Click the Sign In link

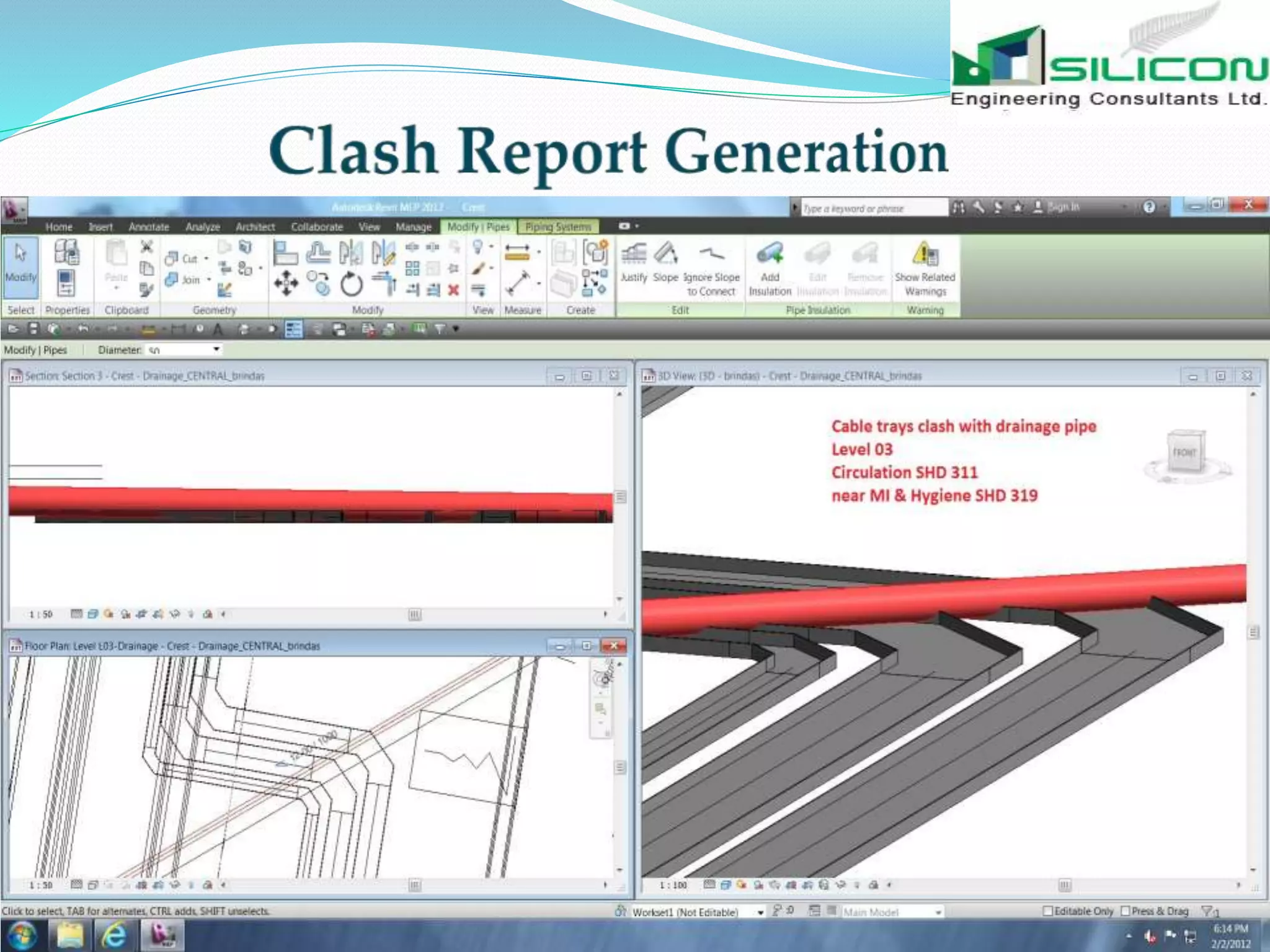(1064, 207)
